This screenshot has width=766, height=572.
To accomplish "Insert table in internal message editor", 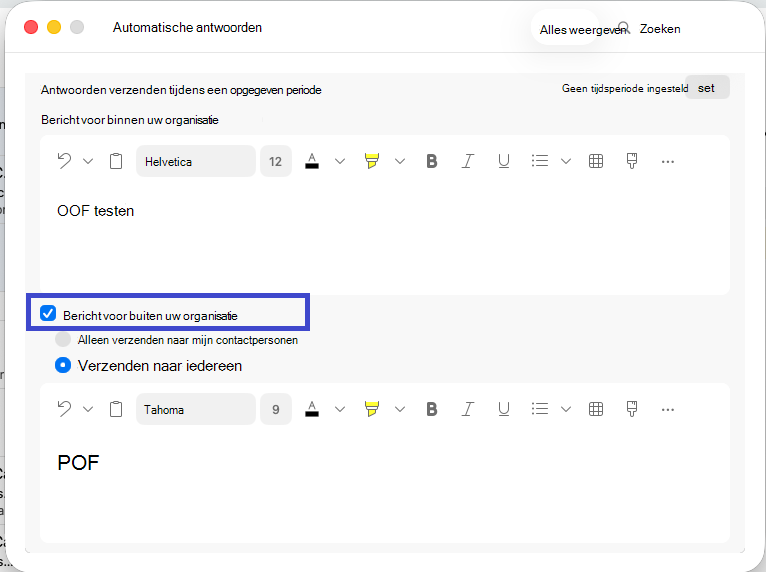I will (x=596, y=161).
